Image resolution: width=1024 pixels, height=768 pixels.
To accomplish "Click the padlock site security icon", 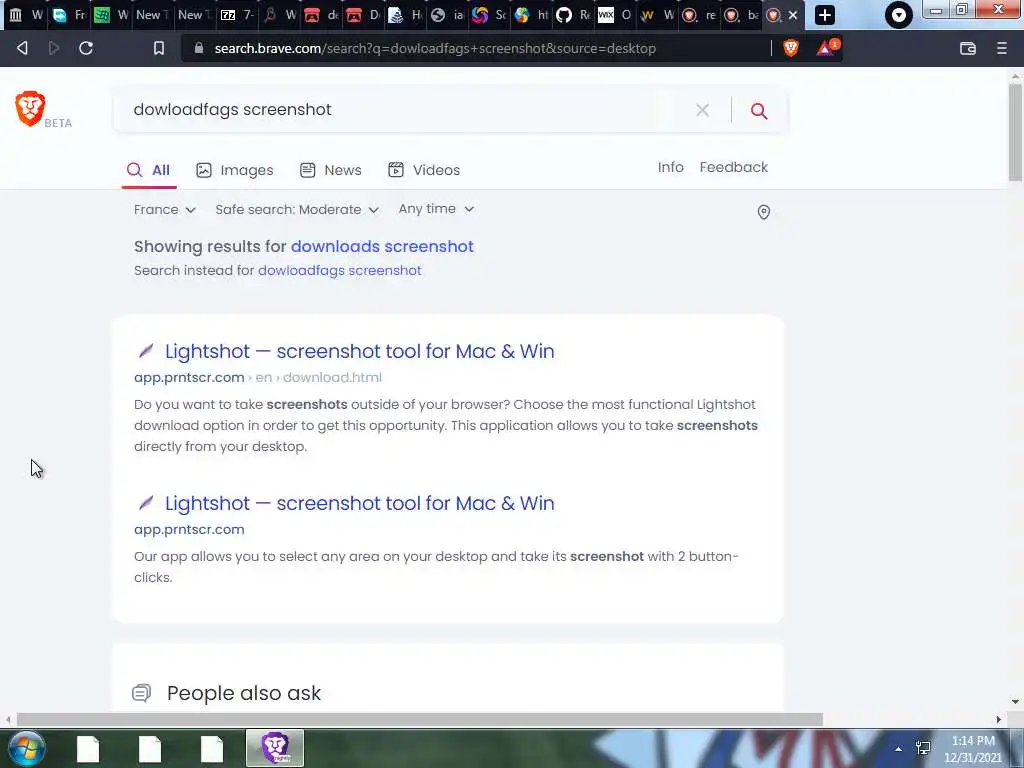I will pos(199,48).
